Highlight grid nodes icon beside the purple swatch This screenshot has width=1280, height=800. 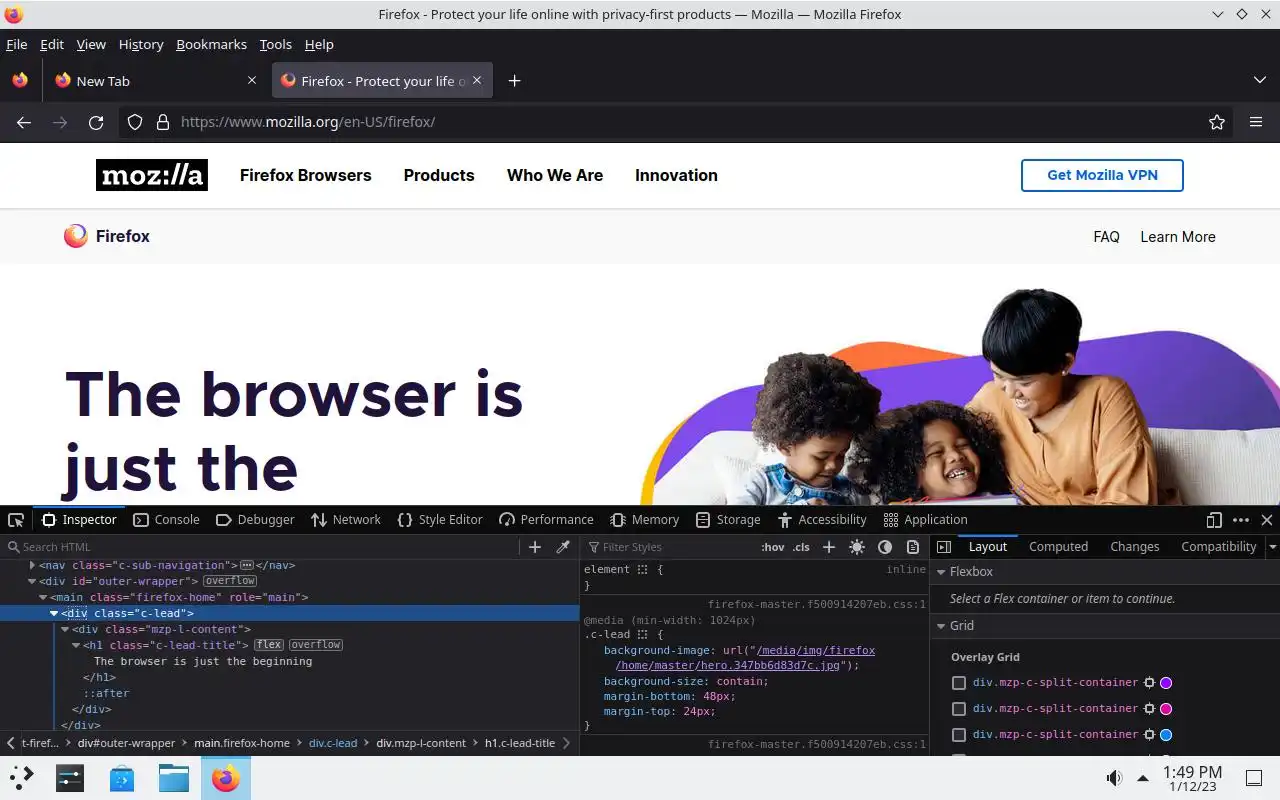click(1149, 683)
